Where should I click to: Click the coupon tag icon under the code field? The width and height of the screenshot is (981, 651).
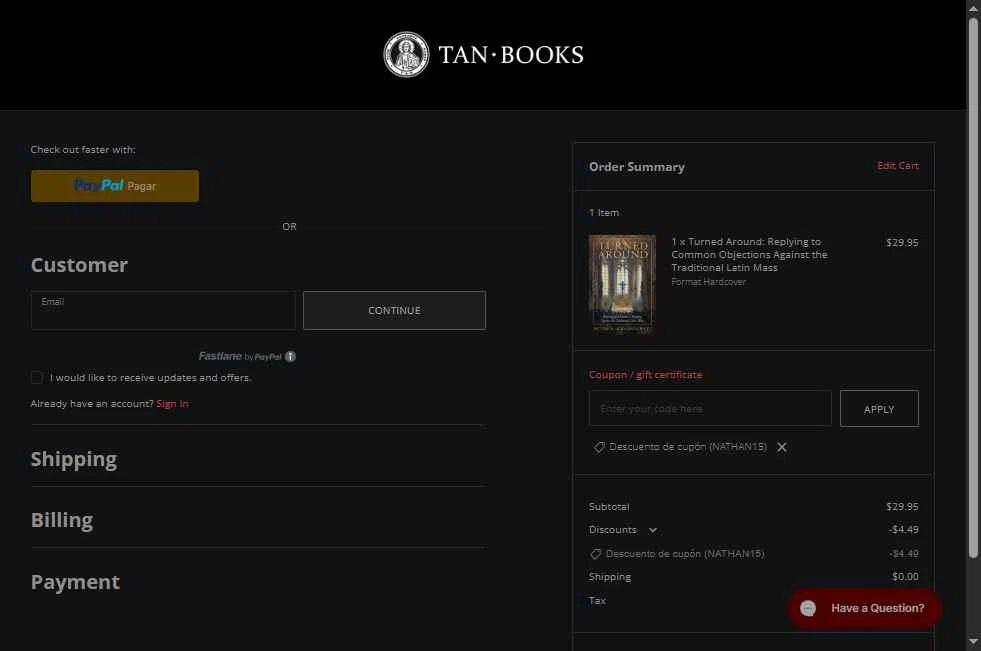(x=599, y=447)
